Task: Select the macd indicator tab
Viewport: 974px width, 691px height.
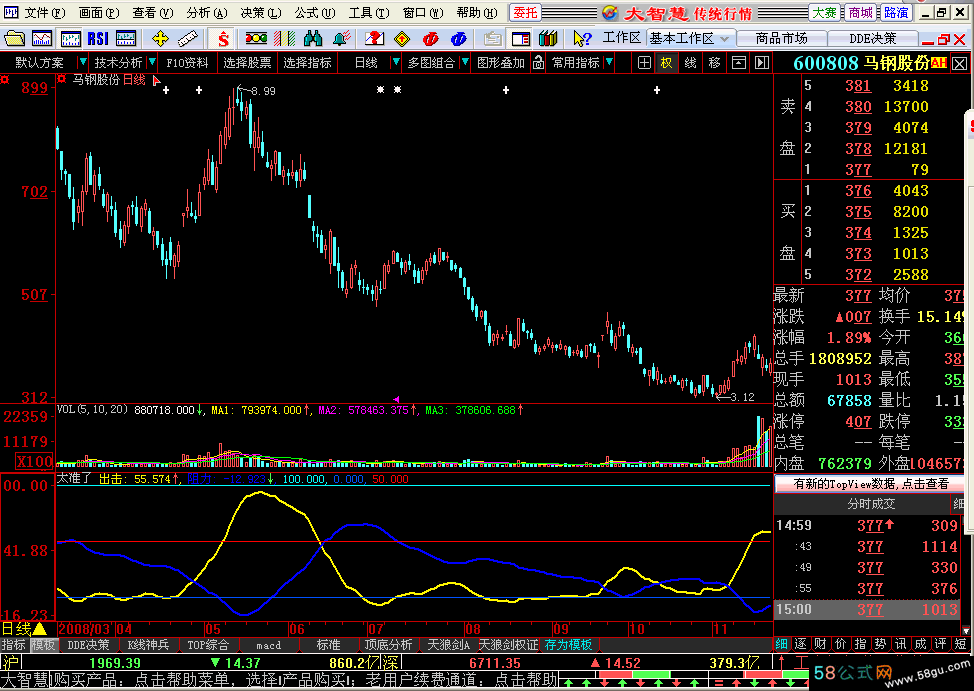Action: pyautogui.click(x=268, y=646)
